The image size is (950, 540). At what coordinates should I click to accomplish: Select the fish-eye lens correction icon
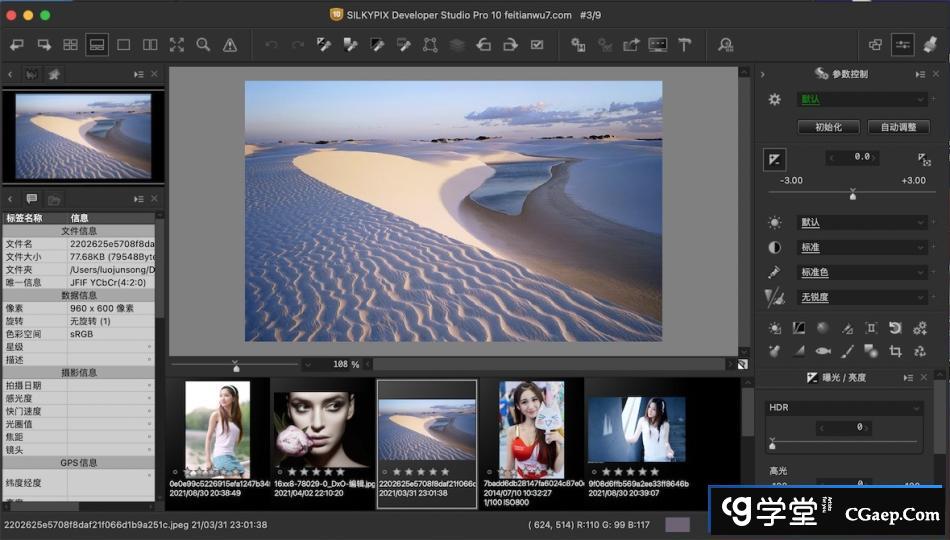(823, 351)
